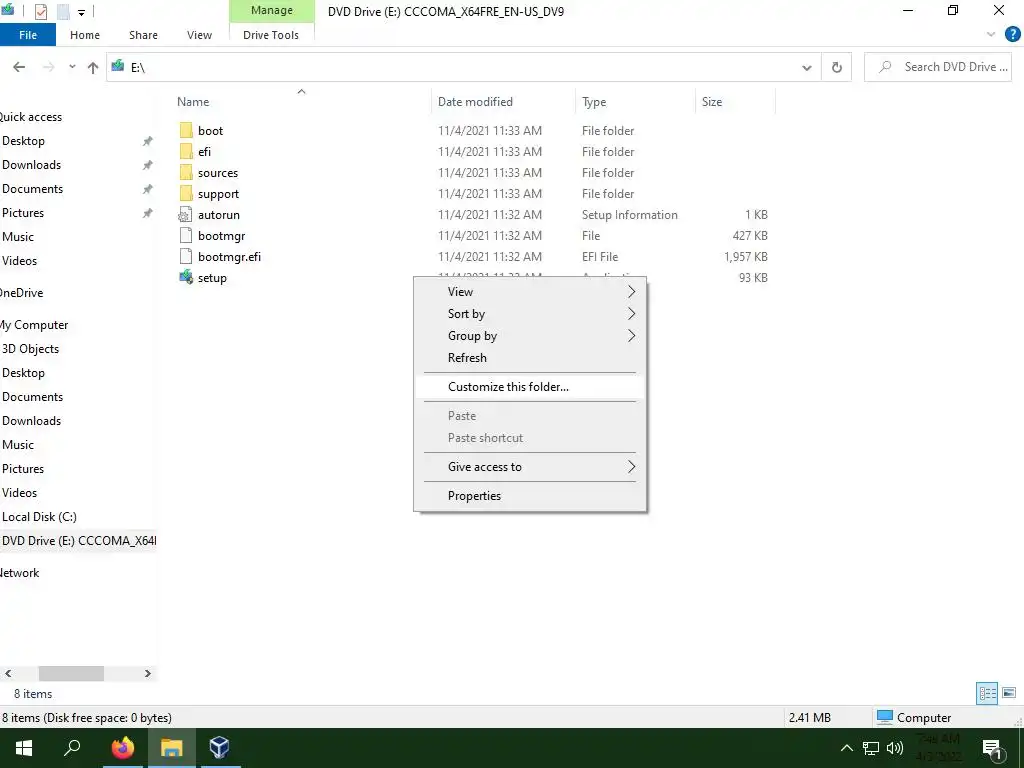1024x768 pixels.
Task: Open network tray icon
Action: coord(871,748)
